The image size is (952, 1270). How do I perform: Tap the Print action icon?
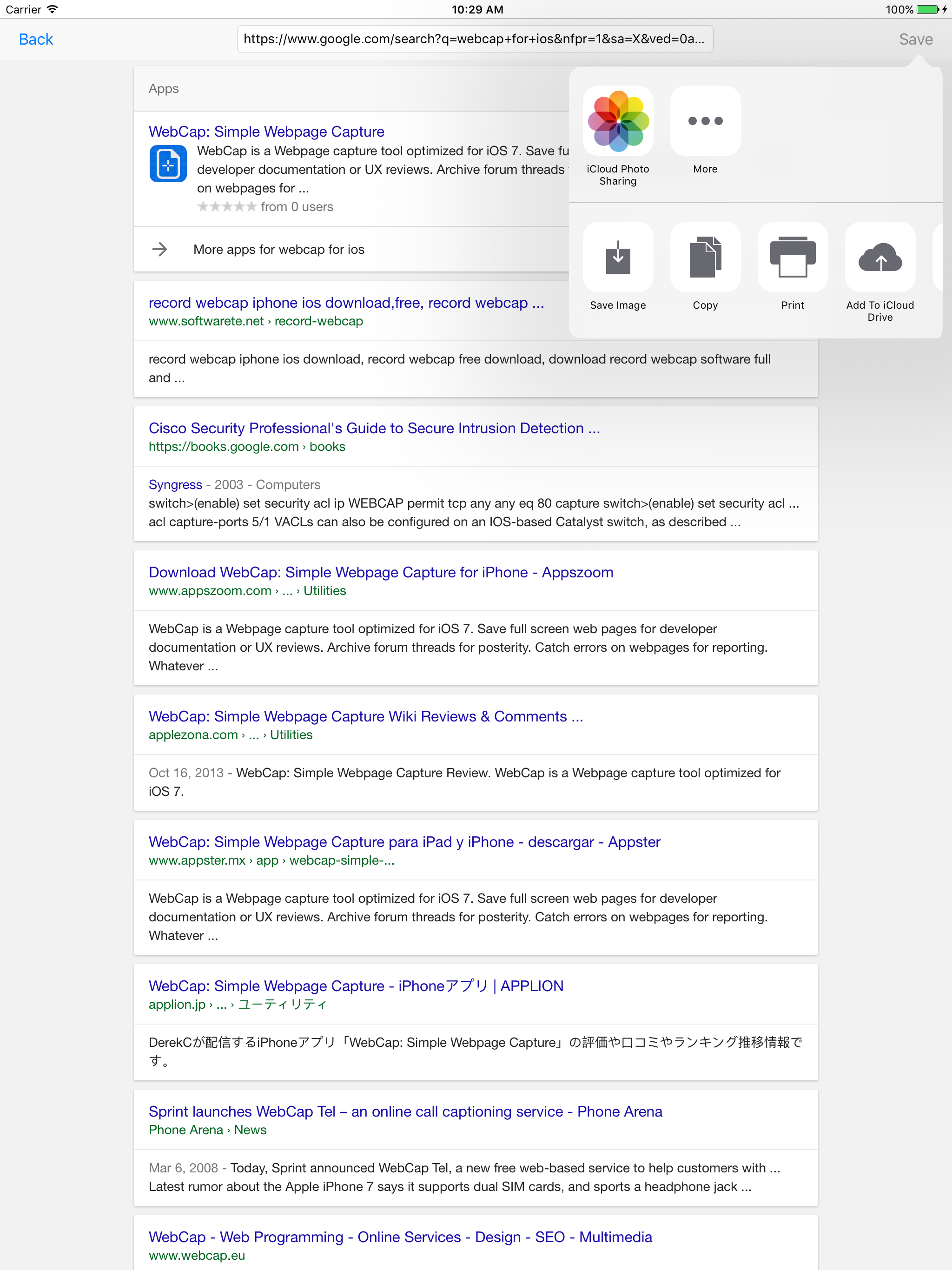[793, 257]
